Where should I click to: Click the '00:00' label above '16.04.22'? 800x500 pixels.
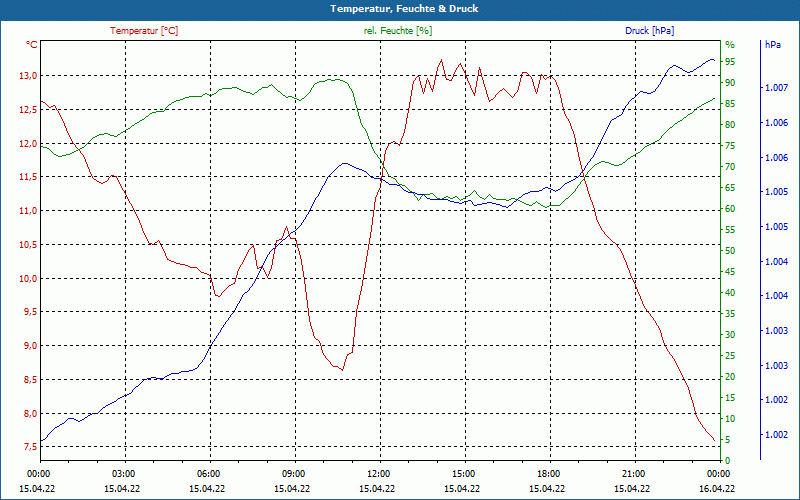point(718,473)
